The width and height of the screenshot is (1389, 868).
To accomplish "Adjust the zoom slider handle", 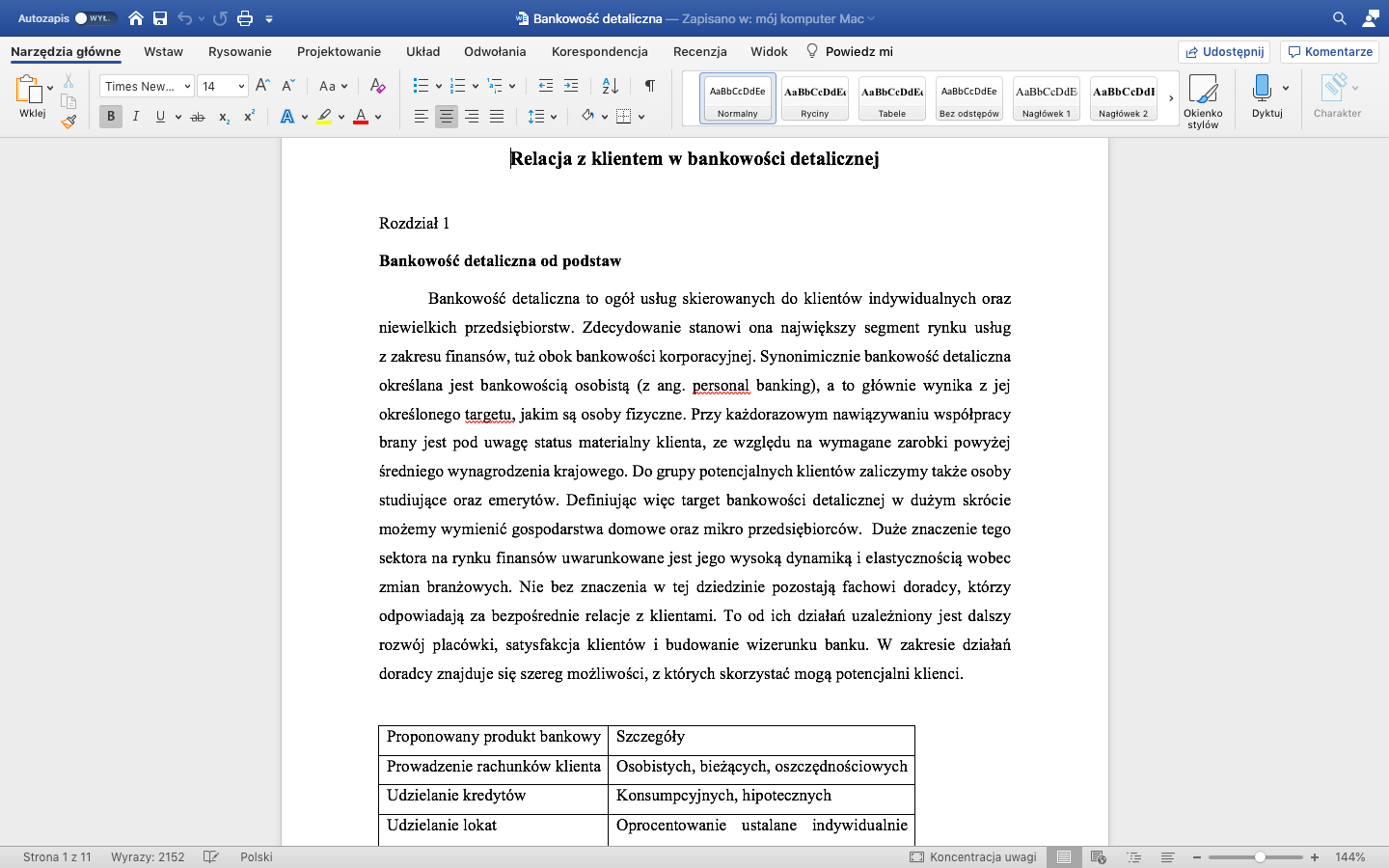I will [1260, 856].
